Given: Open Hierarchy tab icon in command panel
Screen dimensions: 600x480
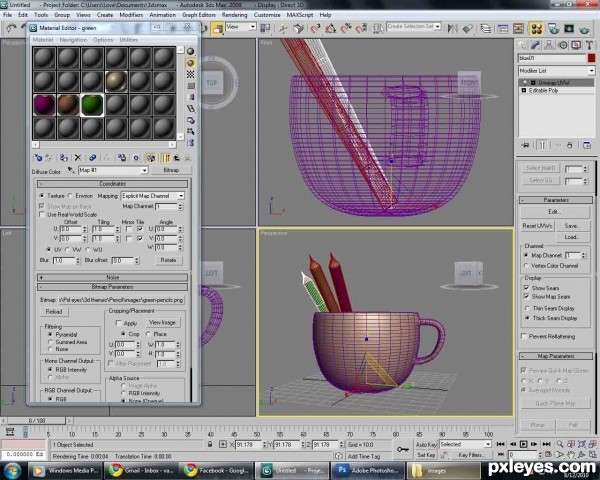Looking at the screenshot, I should tap(549, 46).
